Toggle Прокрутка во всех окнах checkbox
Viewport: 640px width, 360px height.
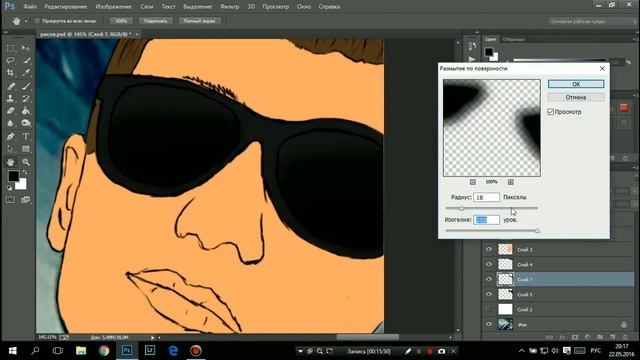(37, 21)
